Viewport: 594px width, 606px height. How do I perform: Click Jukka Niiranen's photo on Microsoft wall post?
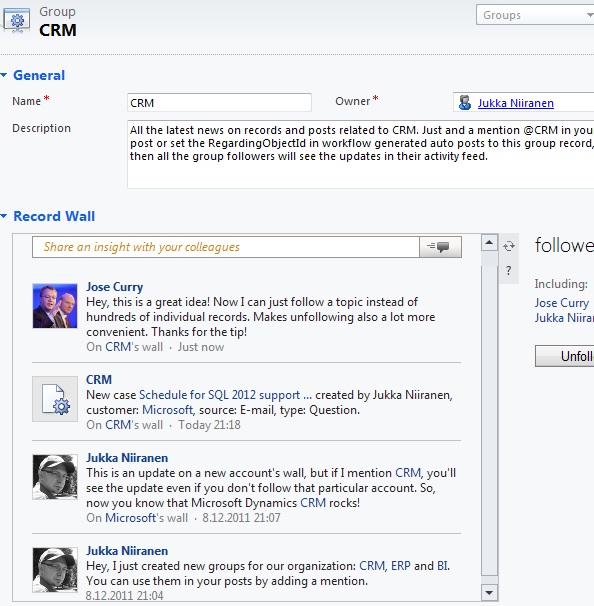tap(55, 477)
